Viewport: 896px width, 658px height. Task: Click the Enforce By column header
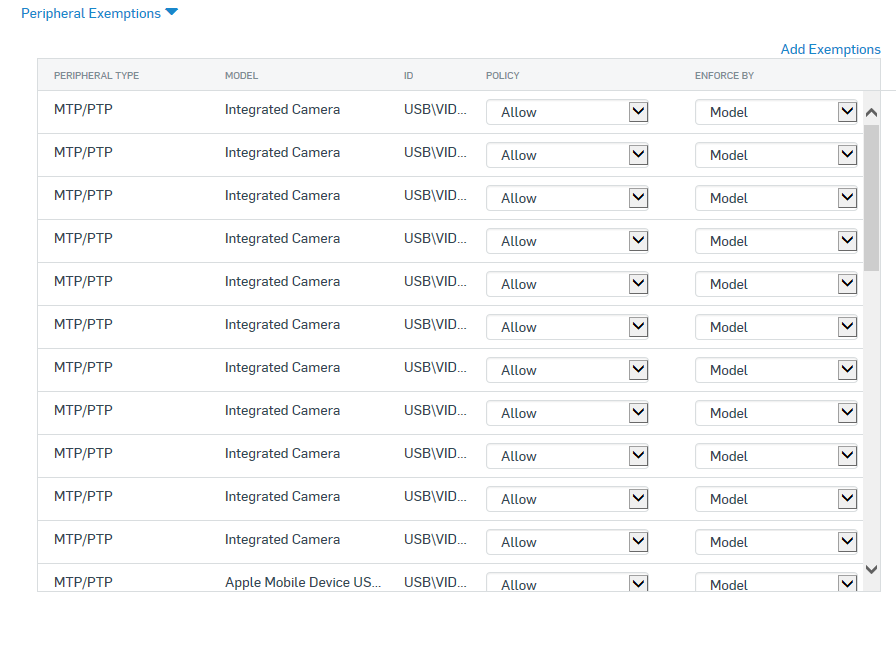pos(724,75)
